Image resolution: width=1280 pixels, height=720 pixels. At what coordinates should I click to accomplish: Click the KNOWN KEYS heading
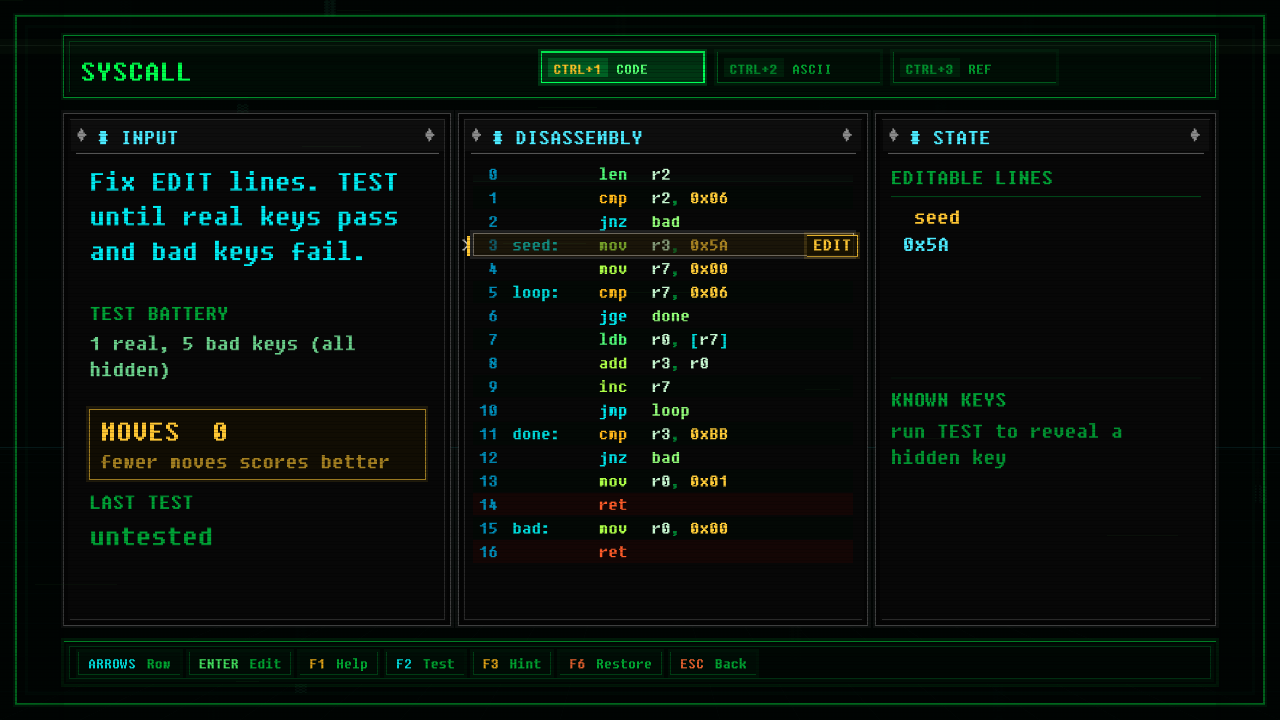[948, 400]
